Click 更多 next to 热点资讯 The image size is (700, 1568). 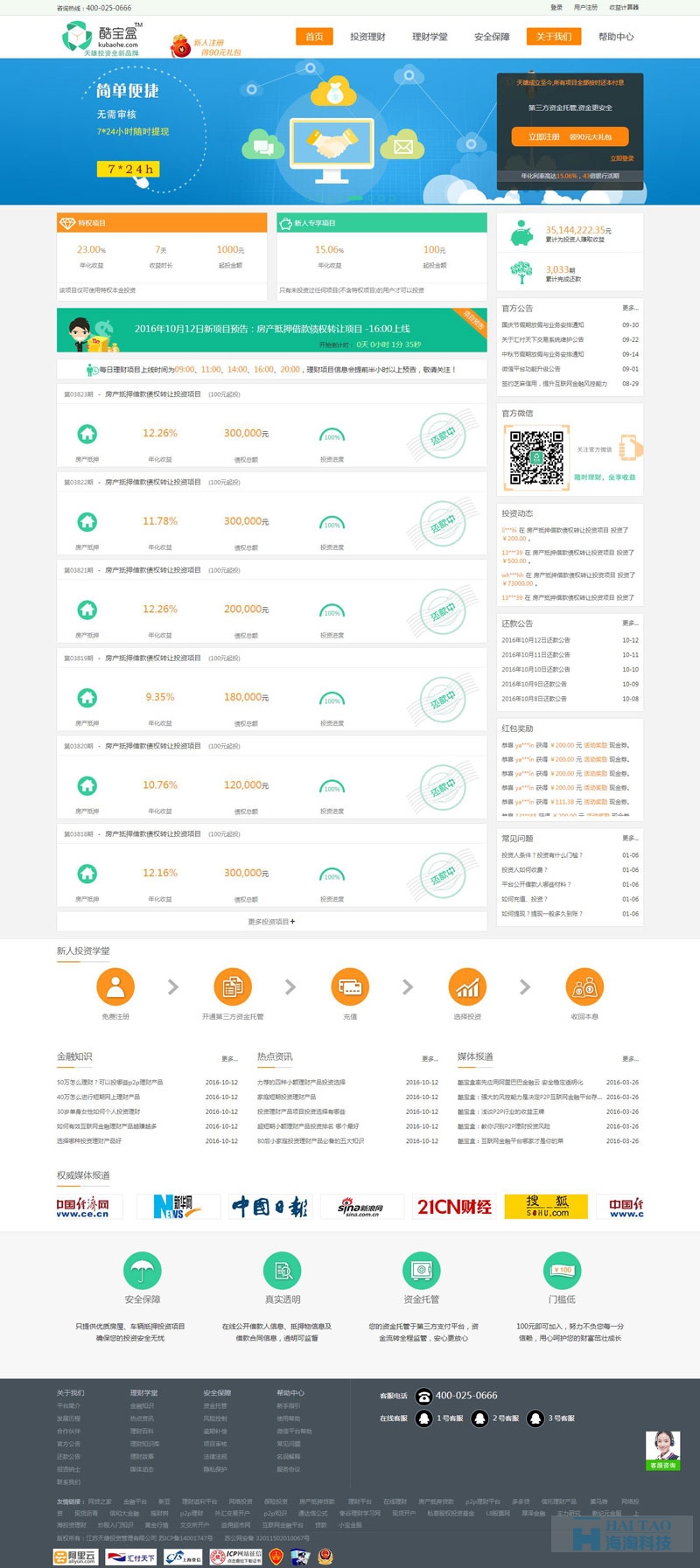[x=429, y=1059]
